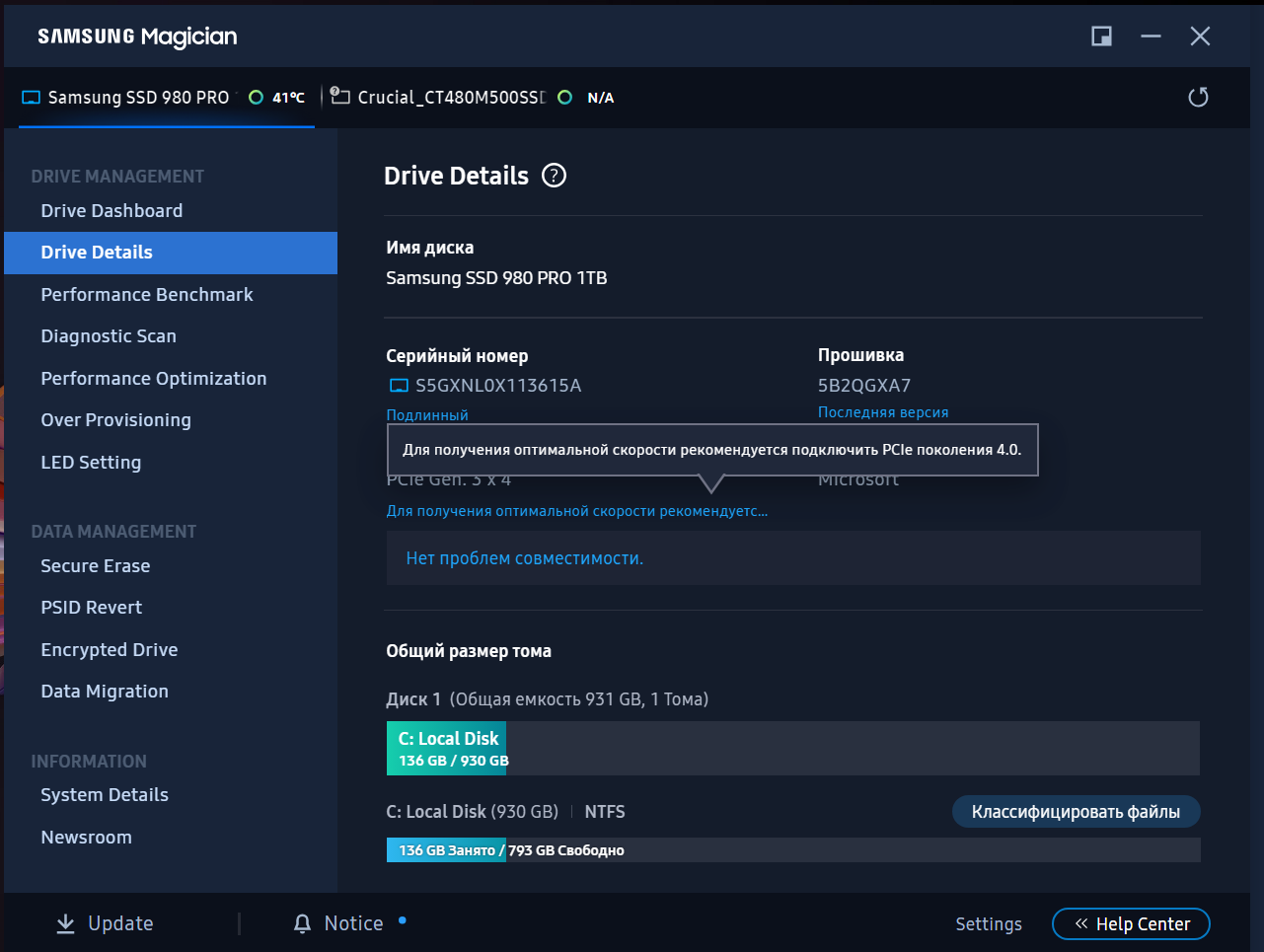Image resolution: width=1264 pixels, height=952 pixels.
Task: Go to Diagnostic Scan
Action: click(109, 336)
